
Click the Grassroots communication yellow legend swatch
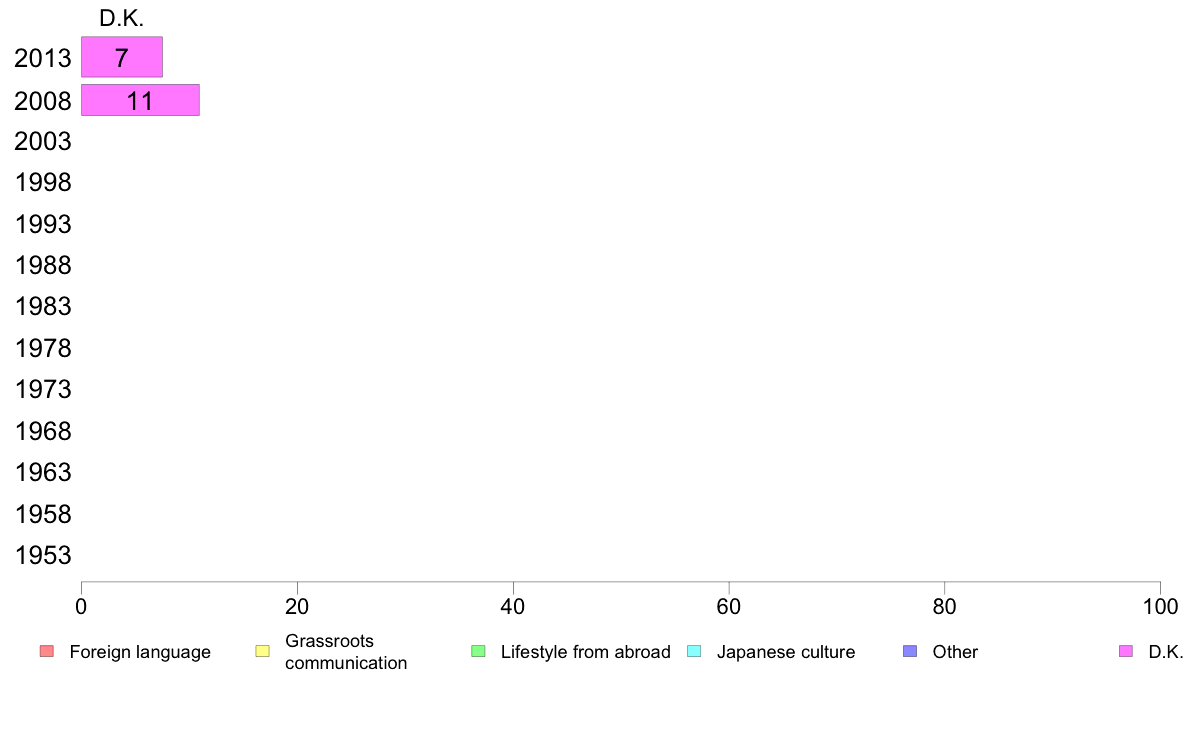point(263,651)
